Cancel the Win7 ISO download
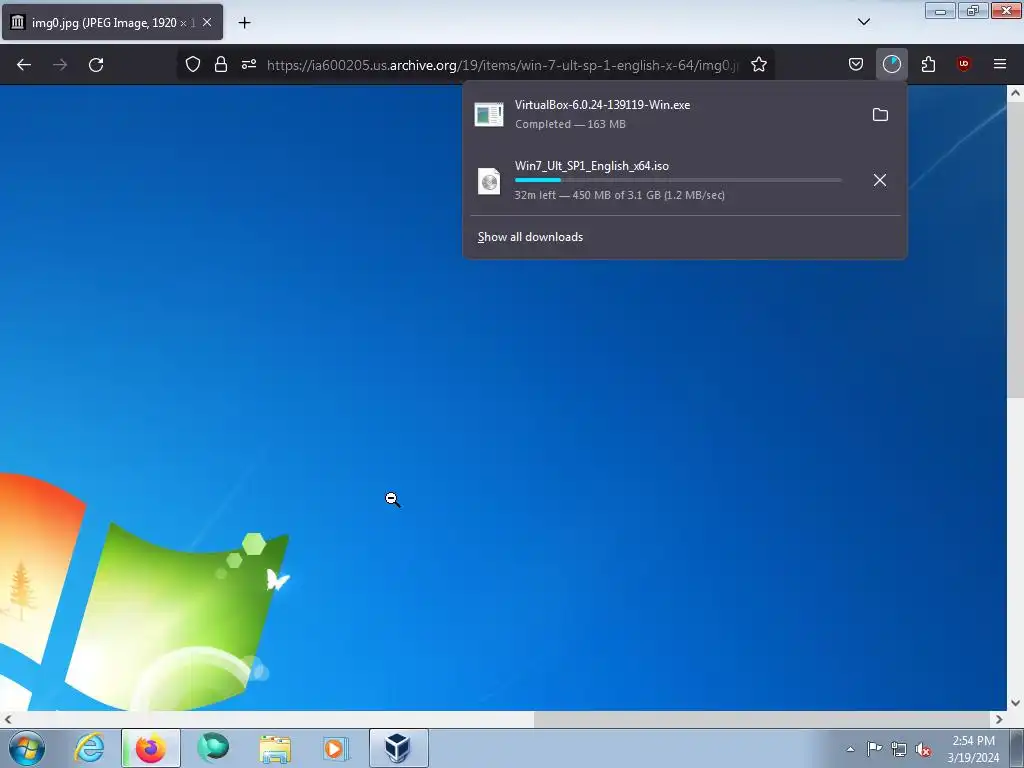Image resolution: width=1024 pixels, height=768 pixels. [880, 180]
